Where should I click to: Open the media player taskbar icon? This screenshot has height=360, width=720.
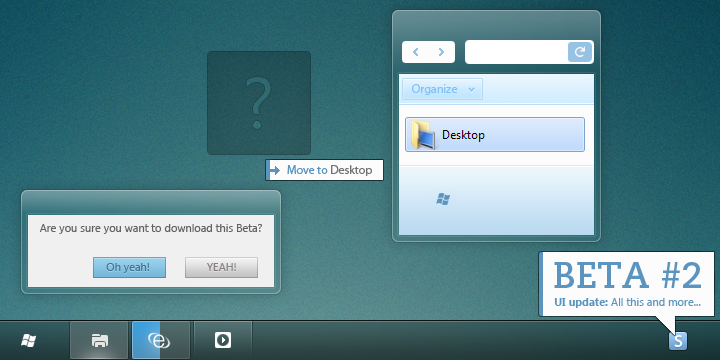[x=223, y=340]
